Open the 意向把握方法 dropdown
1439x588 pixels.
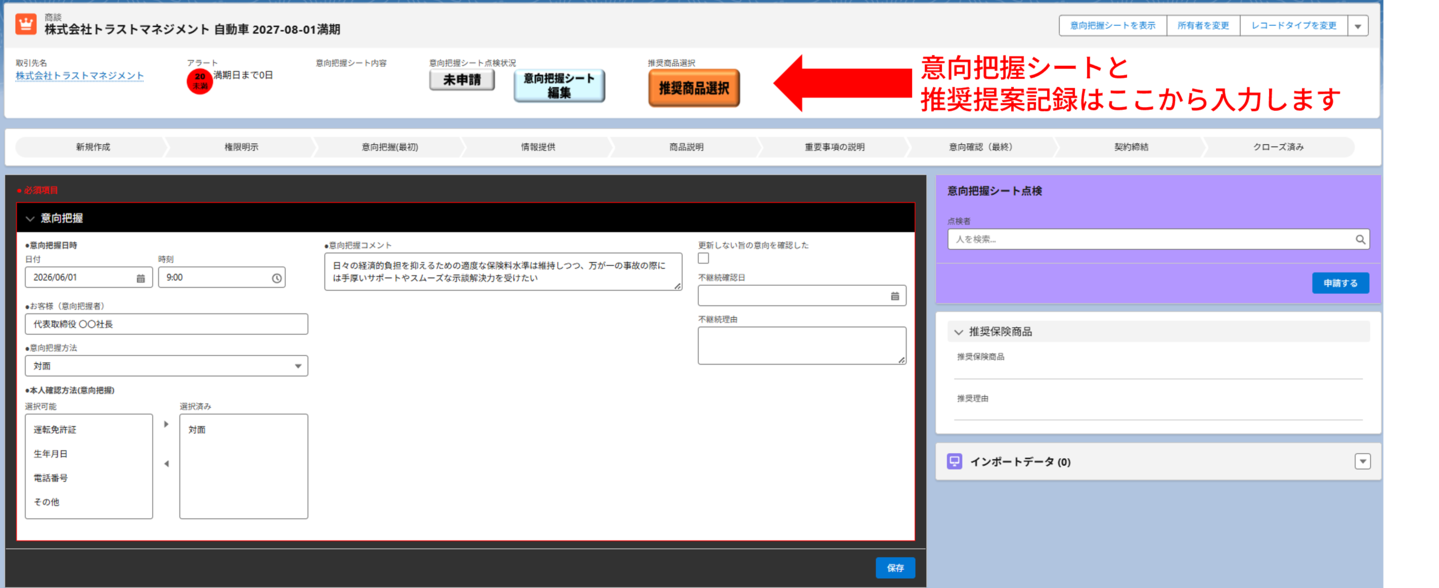coord(166,367)
